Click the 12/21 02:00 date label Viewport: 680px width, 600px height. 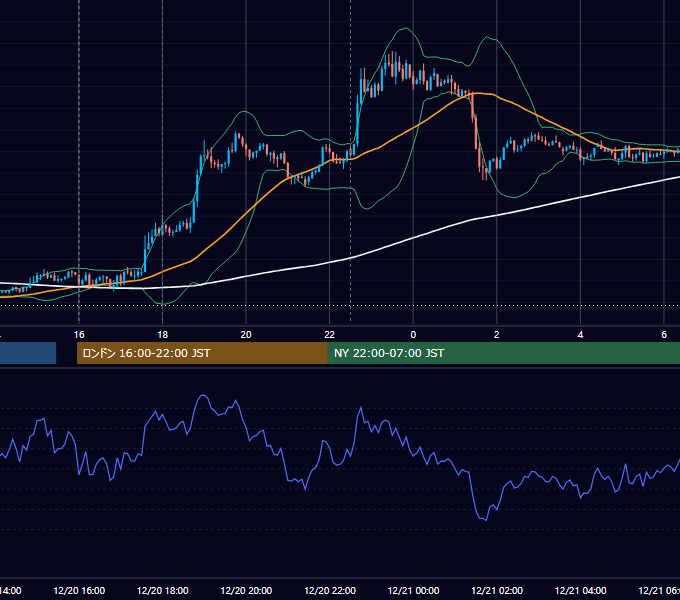(497, 591)
